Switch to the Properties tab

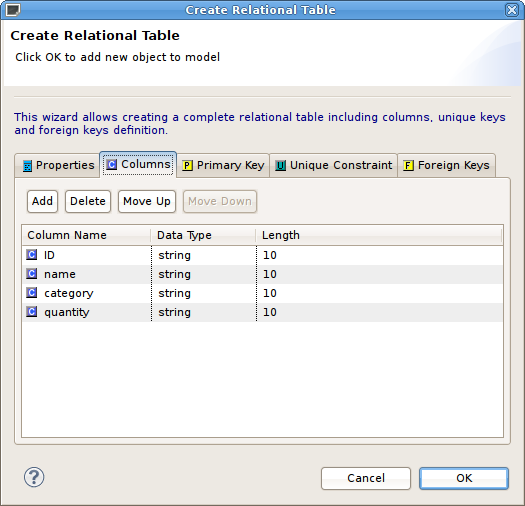[58, 165]
